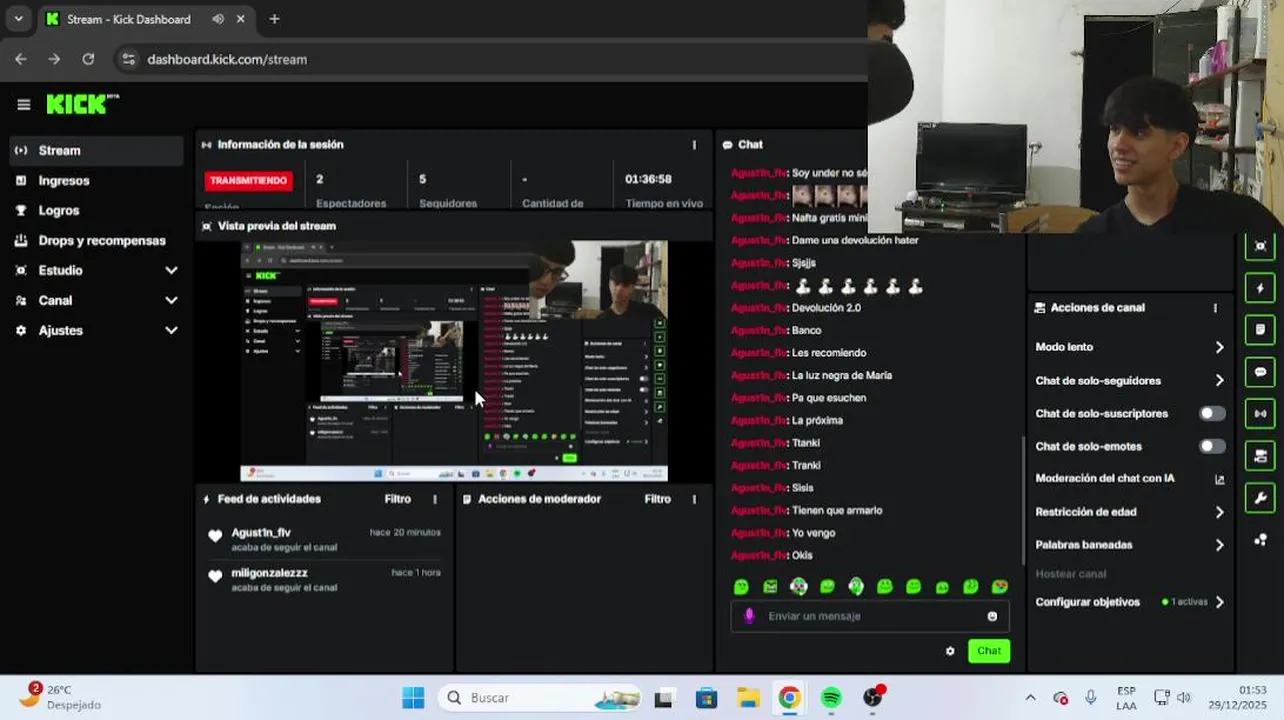This screenshot has width=1284, height=720.
Task: Open Configurar objetivos arrow
Action: (x=1219, y=602)
